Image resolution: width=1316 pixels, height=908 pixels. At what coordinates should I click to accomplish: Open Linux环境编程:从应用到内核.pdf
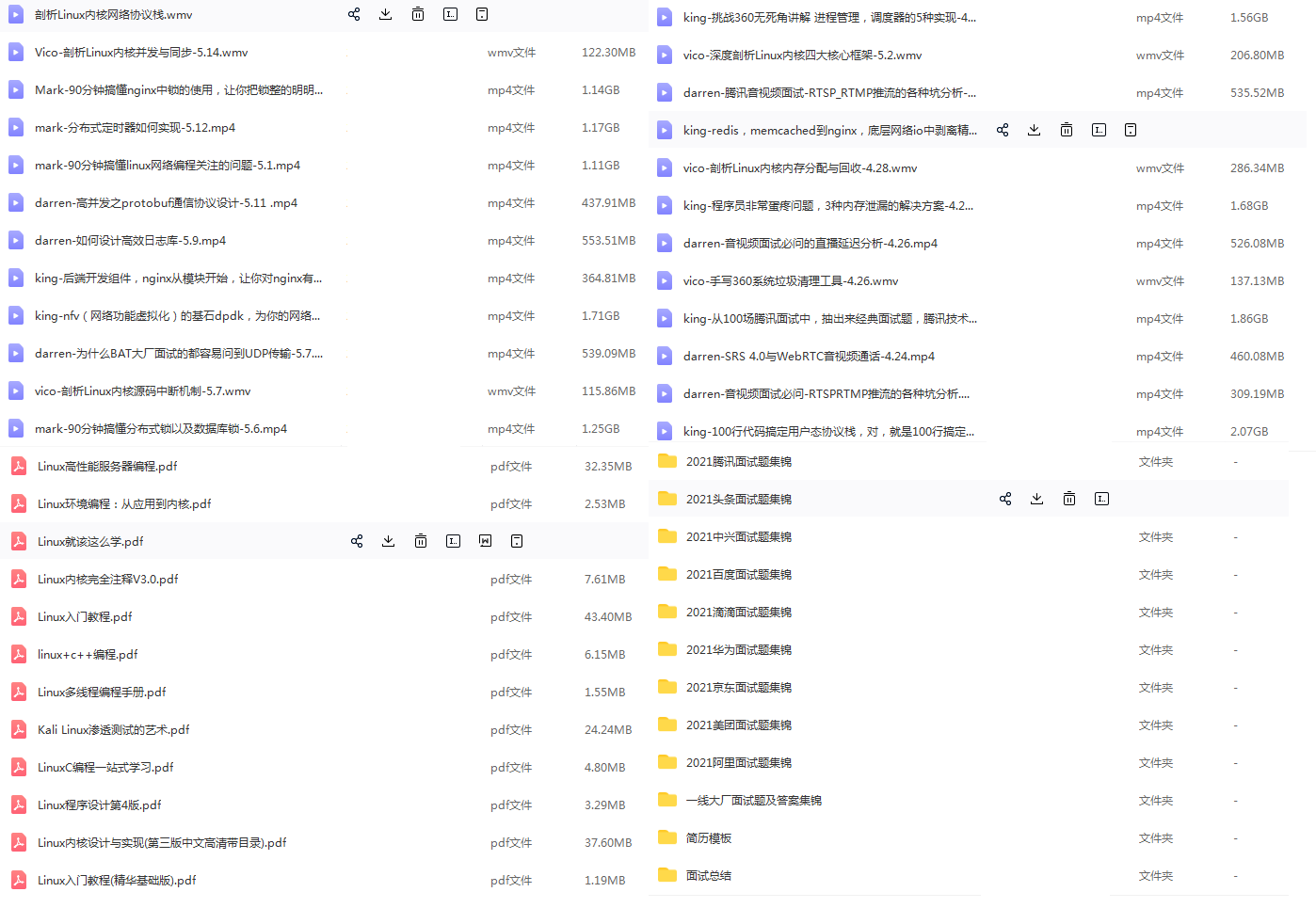tap(124, 503)
